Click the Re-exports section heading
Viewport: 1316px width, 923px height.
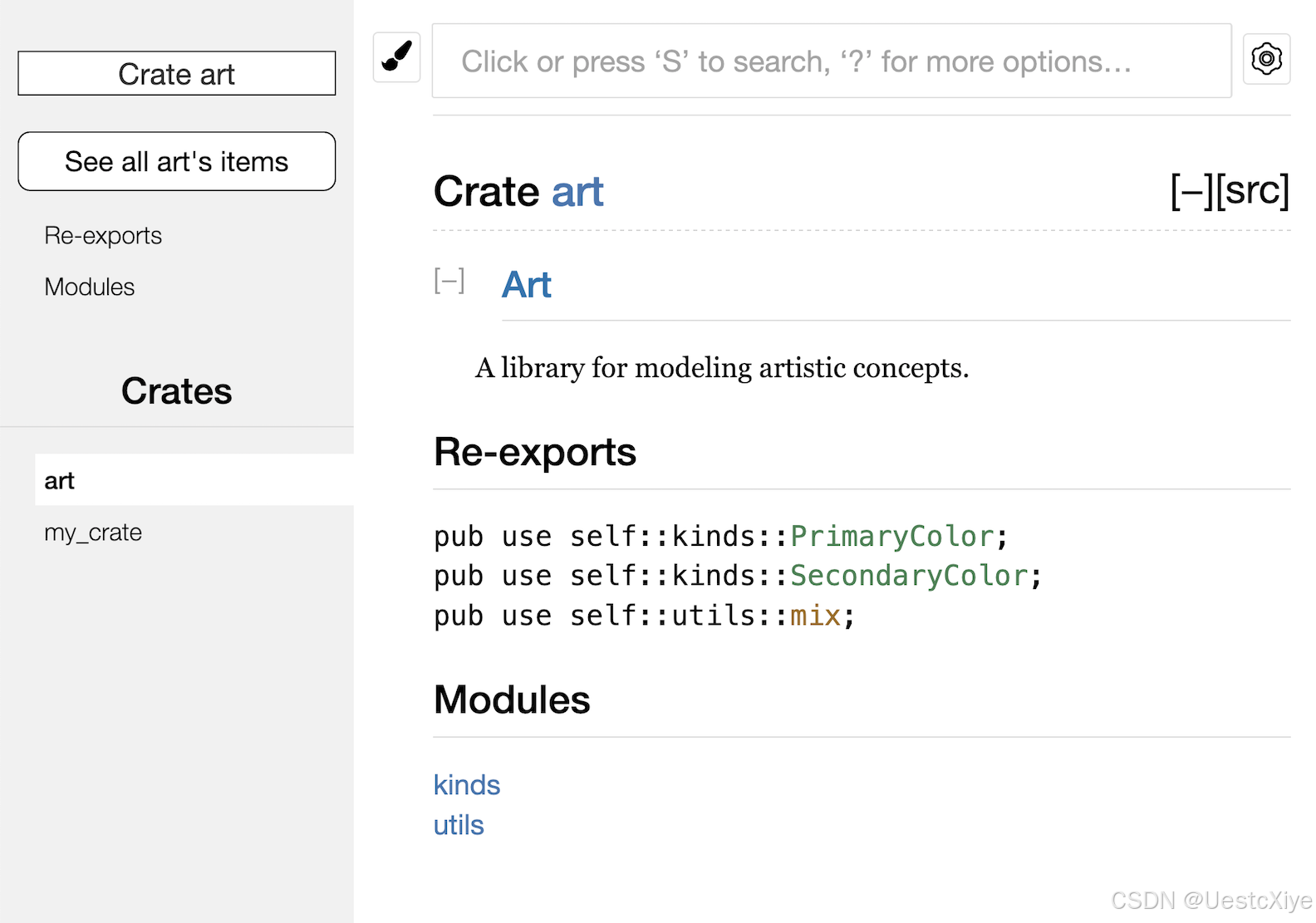tap(534, 453)
